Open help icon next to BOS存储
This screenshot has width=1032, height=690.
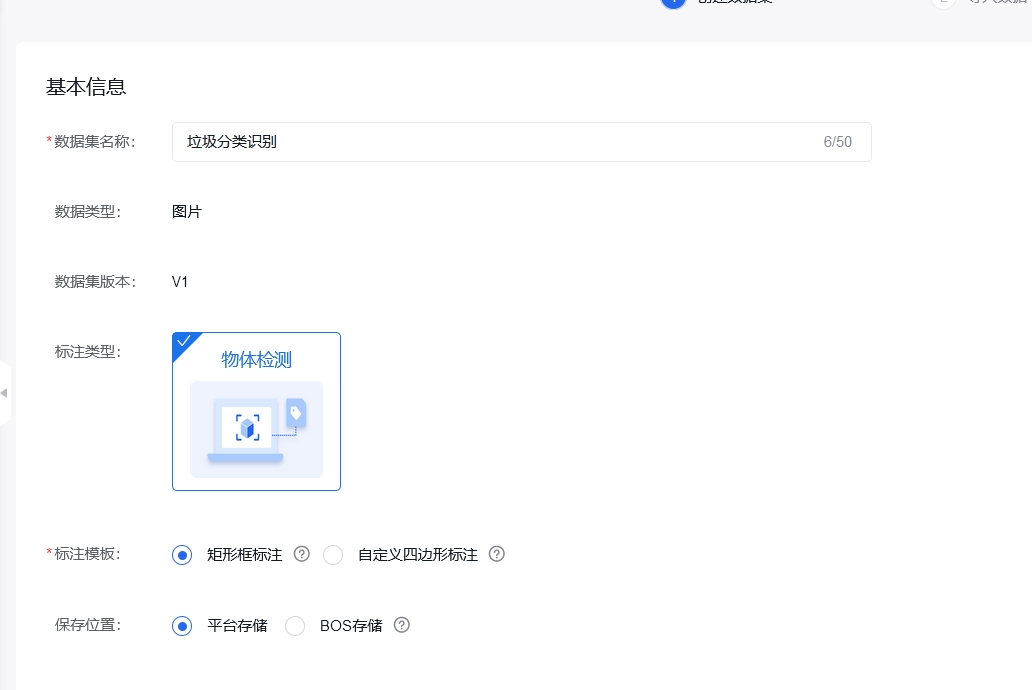pyautogui.click(x=401, y=625)
